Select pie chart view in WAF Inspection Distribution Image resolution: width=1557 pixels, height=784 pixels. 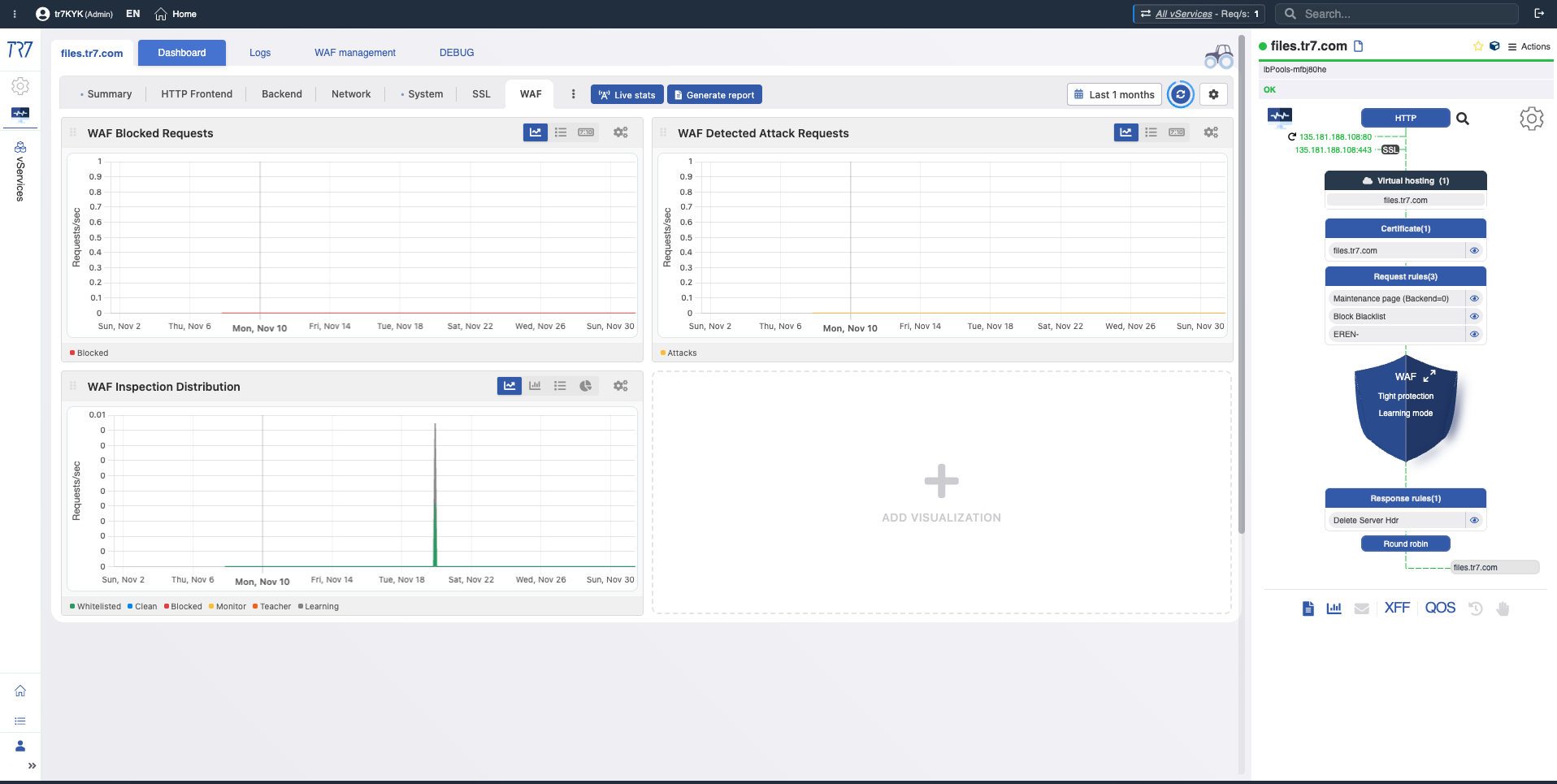click(585, 386)
